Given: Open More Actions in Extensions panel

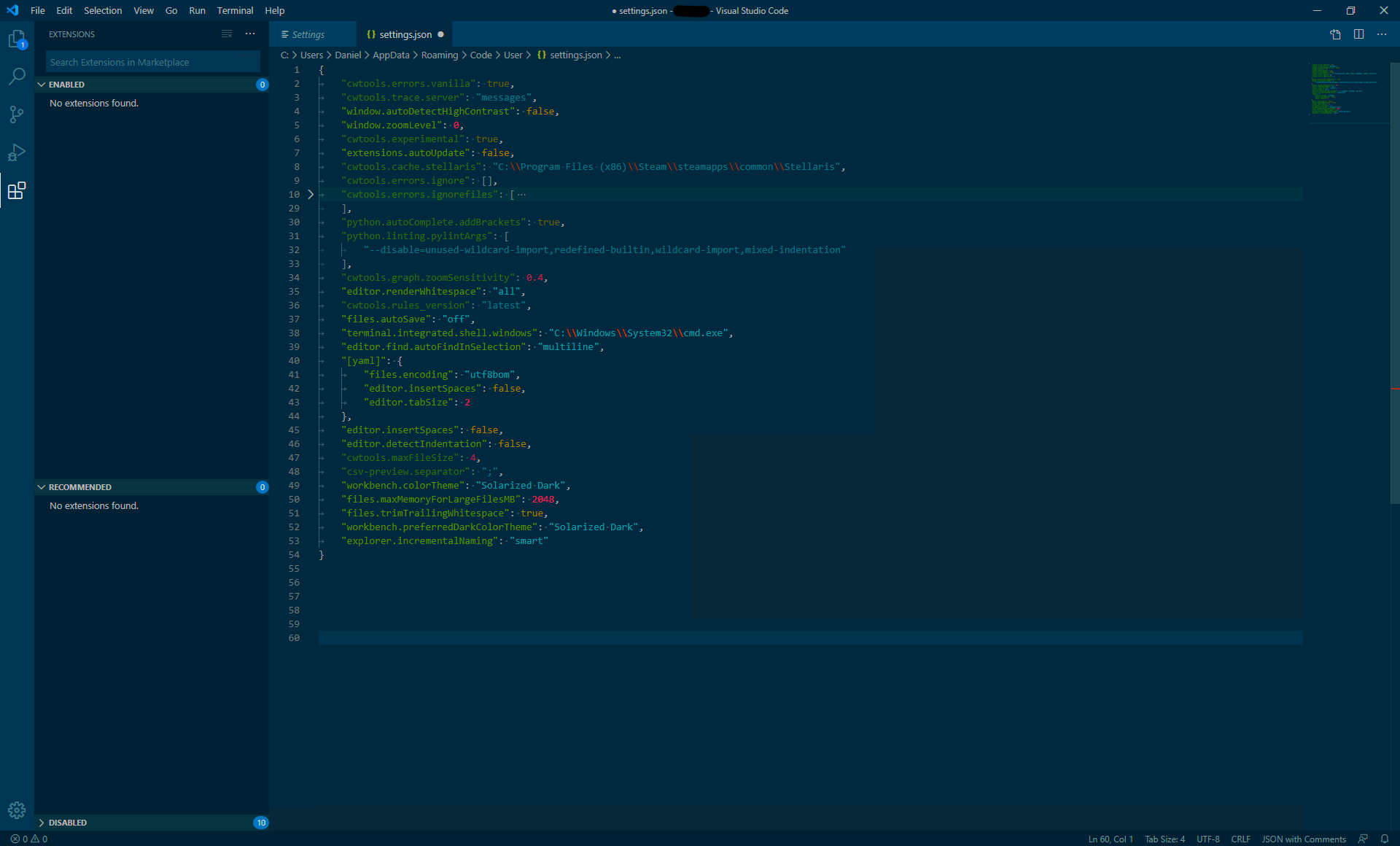Looking at the screenshot, I should 250,34.
